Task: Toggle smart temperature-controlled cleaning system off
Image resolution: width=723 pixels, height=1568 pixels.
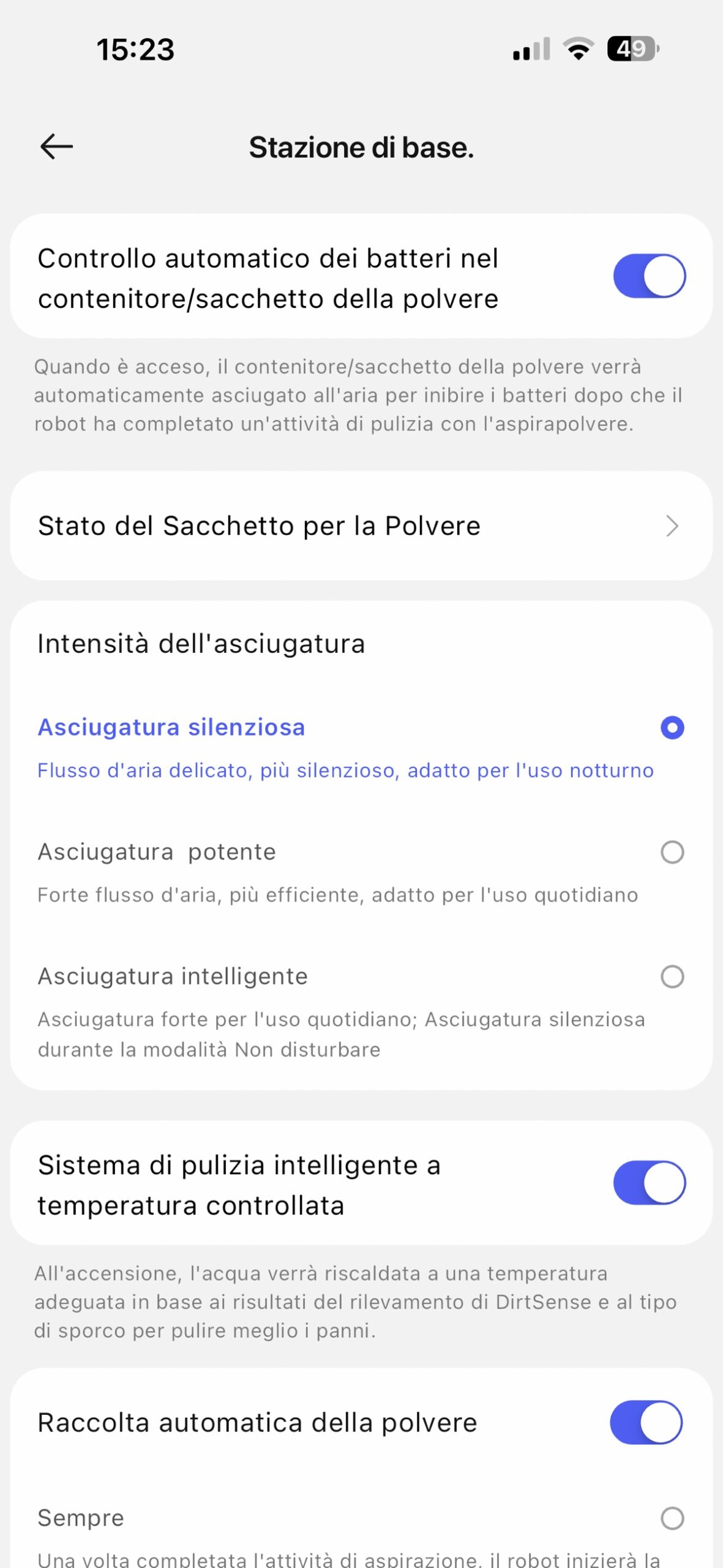Action: [x=649, y=1183]
